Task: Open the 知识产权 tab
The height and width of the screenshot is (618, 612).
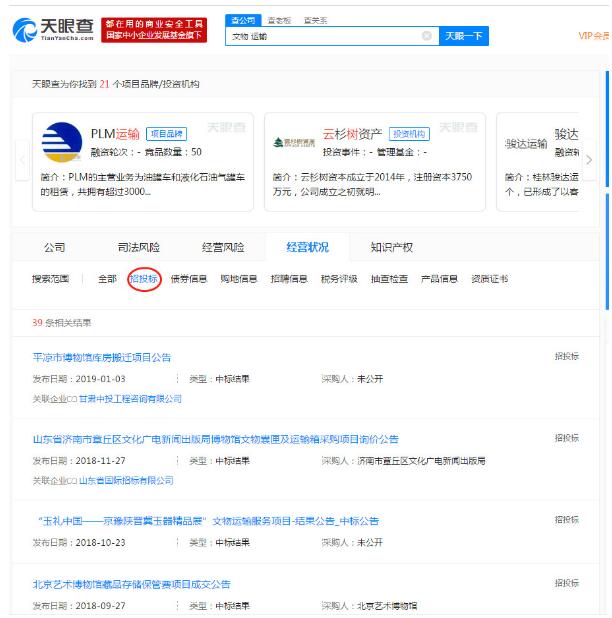Action: [391, 247]
